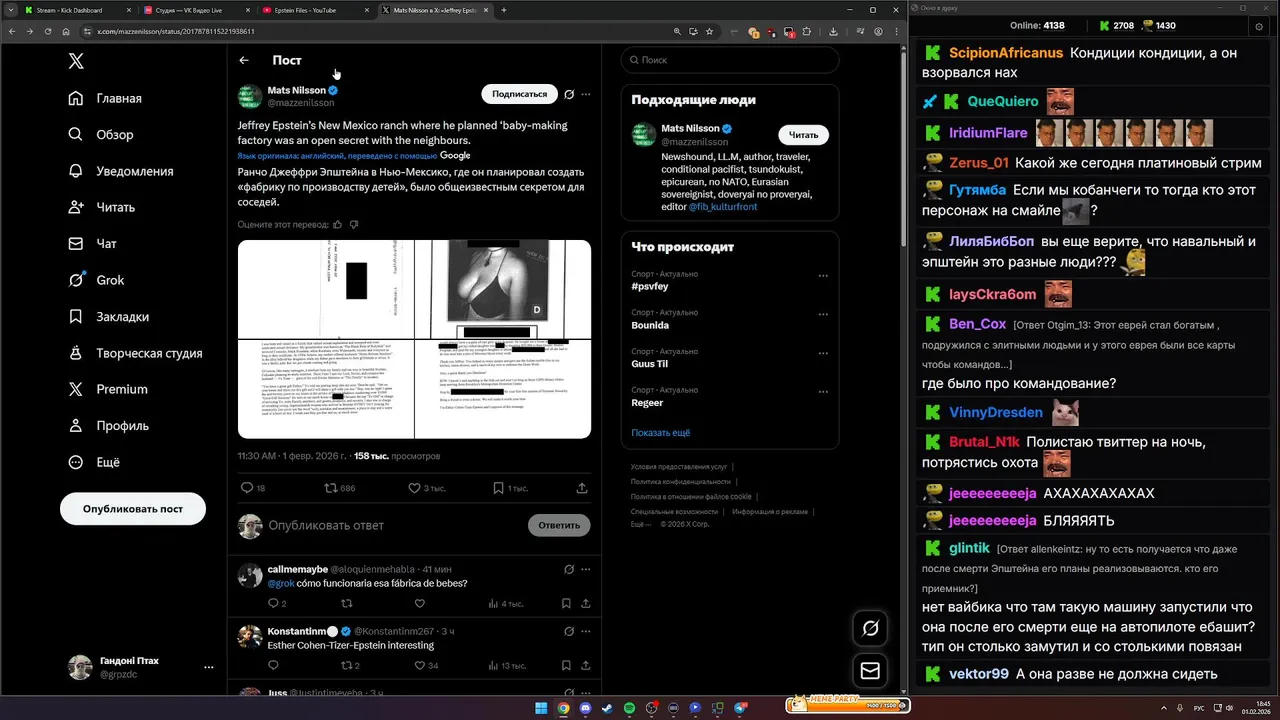Open more options for Regeer trend

823,393
